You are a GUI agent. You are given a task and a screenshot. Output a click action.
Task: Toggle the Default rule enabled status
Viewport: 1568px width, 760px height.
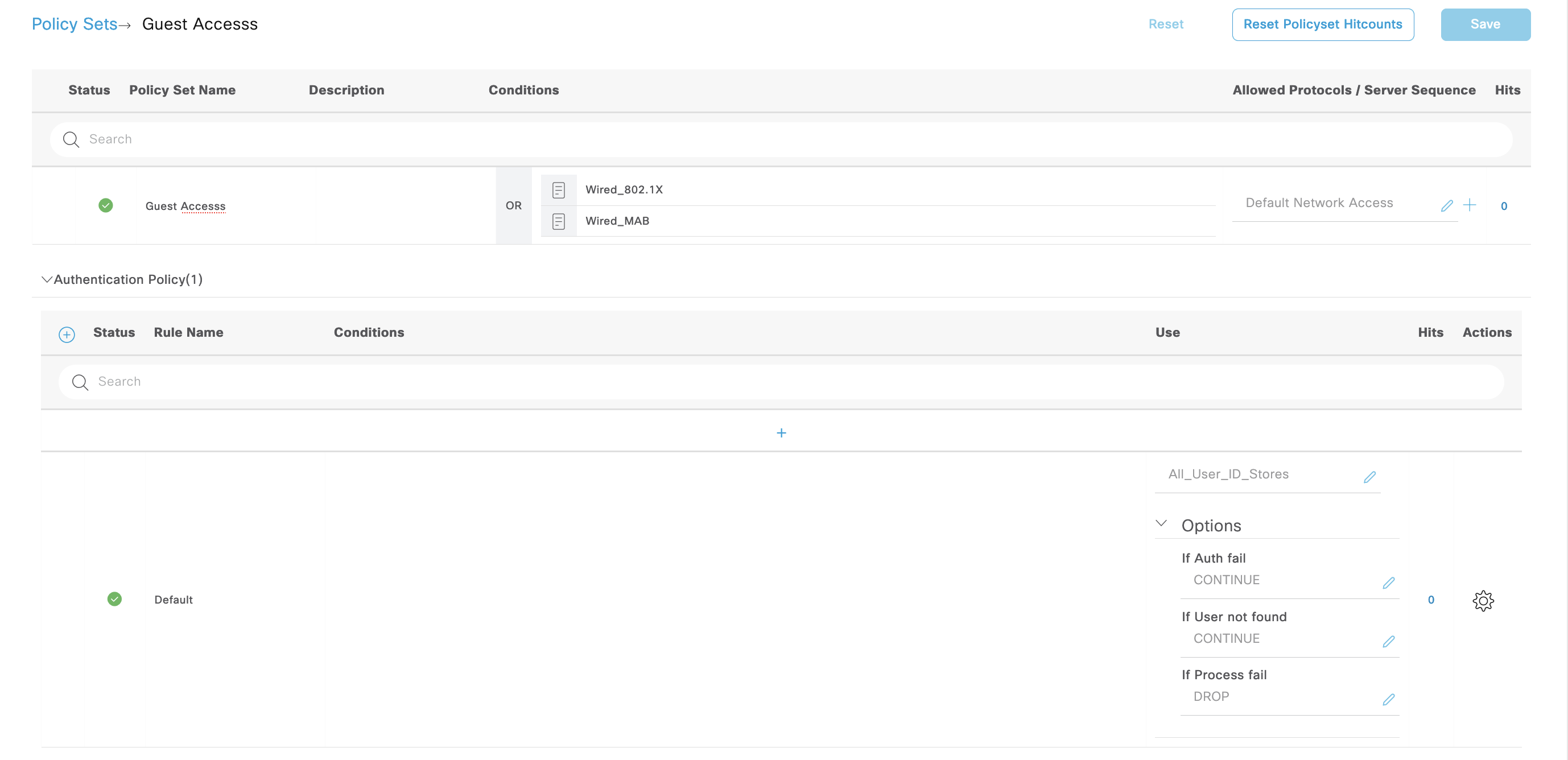114,599
